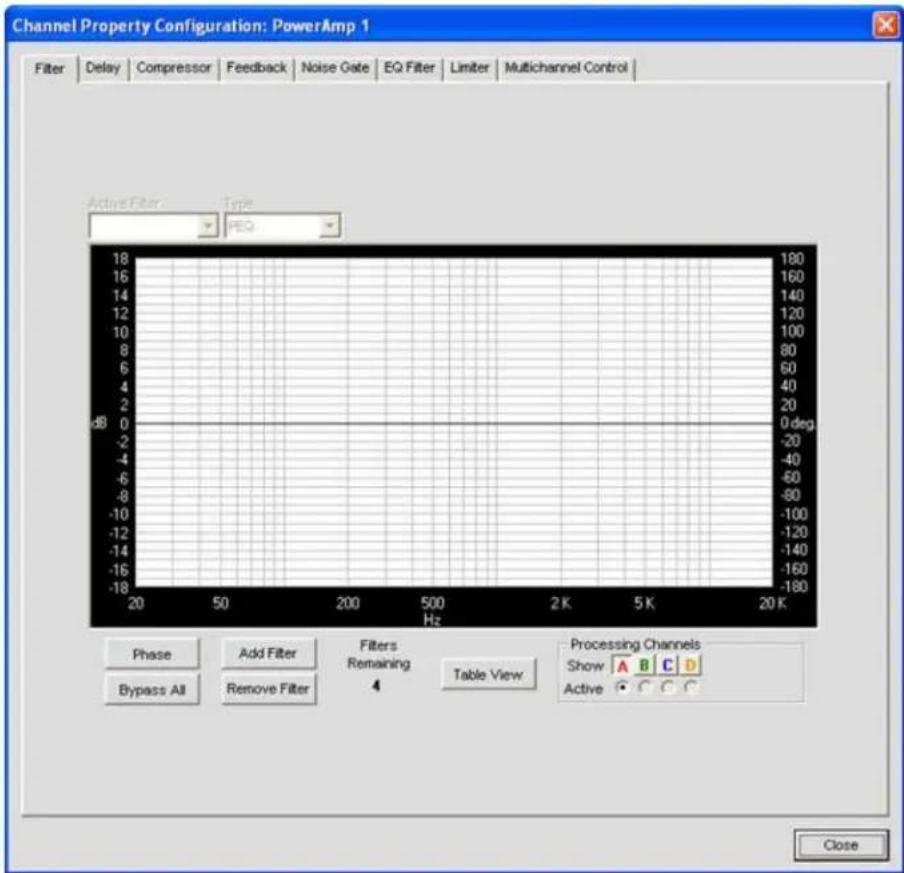The width and height of the screenshot is (904, 873).
Task: Set channel D as Active
Action: tap(691, 687)
